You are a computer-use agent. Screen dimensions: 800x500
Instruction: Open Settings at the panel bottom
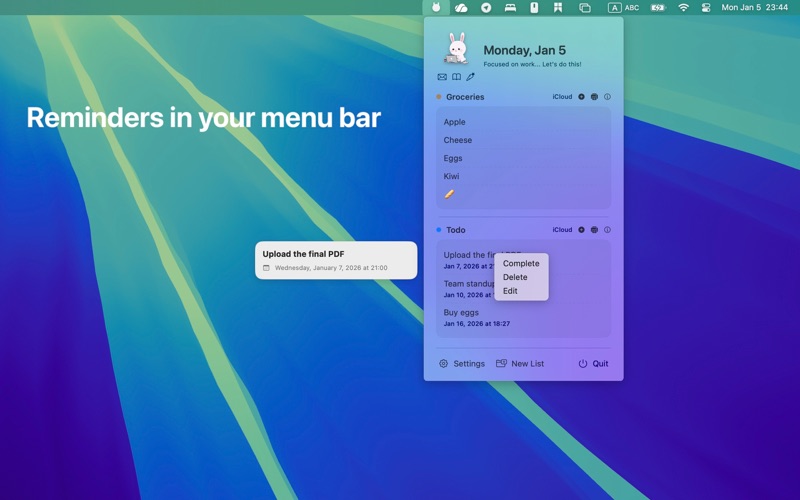tap(462, 364)
